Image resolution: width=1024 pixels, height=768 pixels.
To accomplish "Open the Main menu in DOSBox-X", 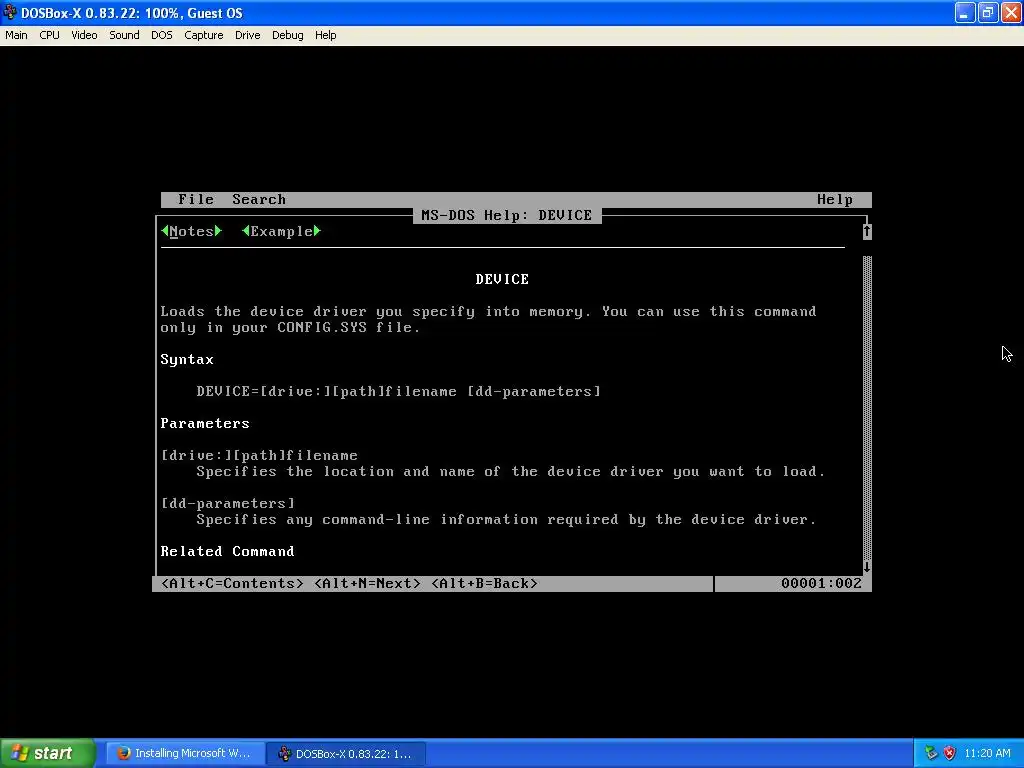I will [16, 35].
